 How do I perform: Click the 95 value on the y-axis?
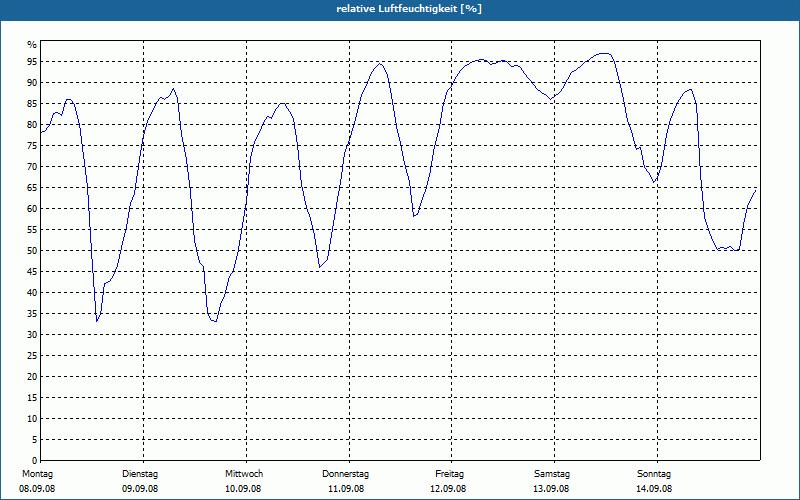click(x=32, y=62)
